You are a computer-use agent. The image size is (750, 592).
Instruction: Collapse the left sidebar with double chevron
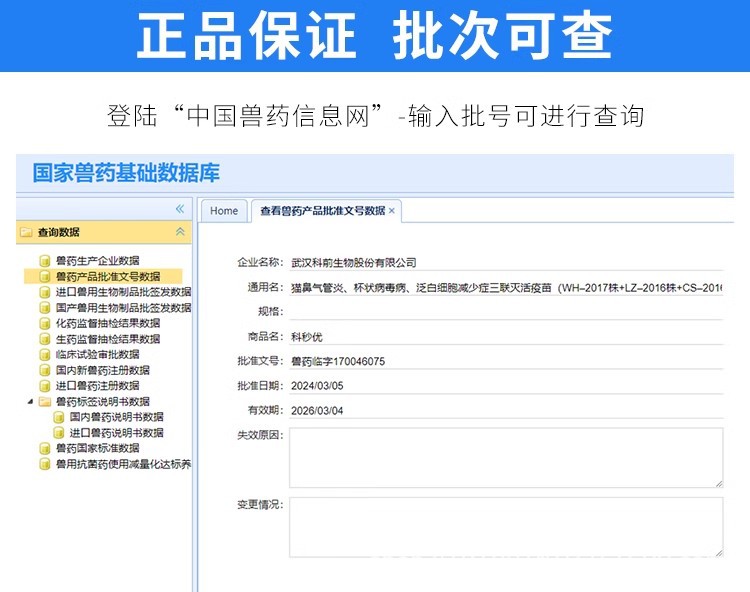pyautogui.click(x=180, y=208)
